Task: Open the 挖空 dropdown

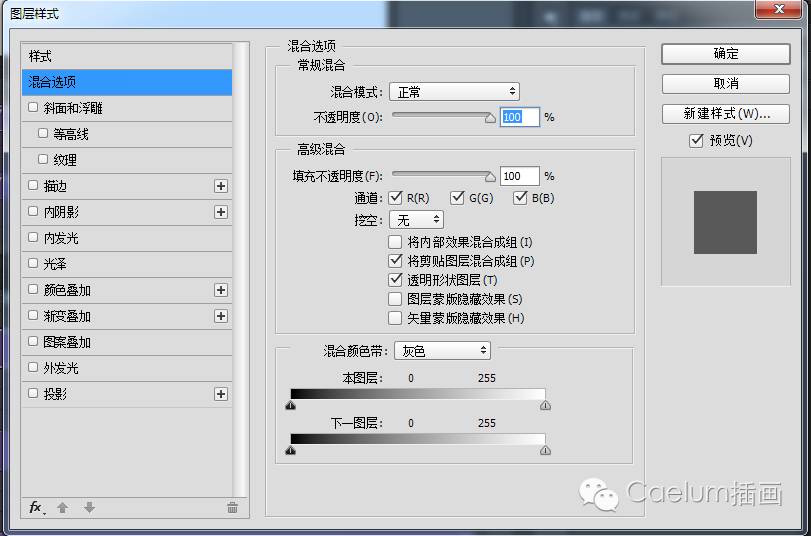Action: click(x=416, y=220)
